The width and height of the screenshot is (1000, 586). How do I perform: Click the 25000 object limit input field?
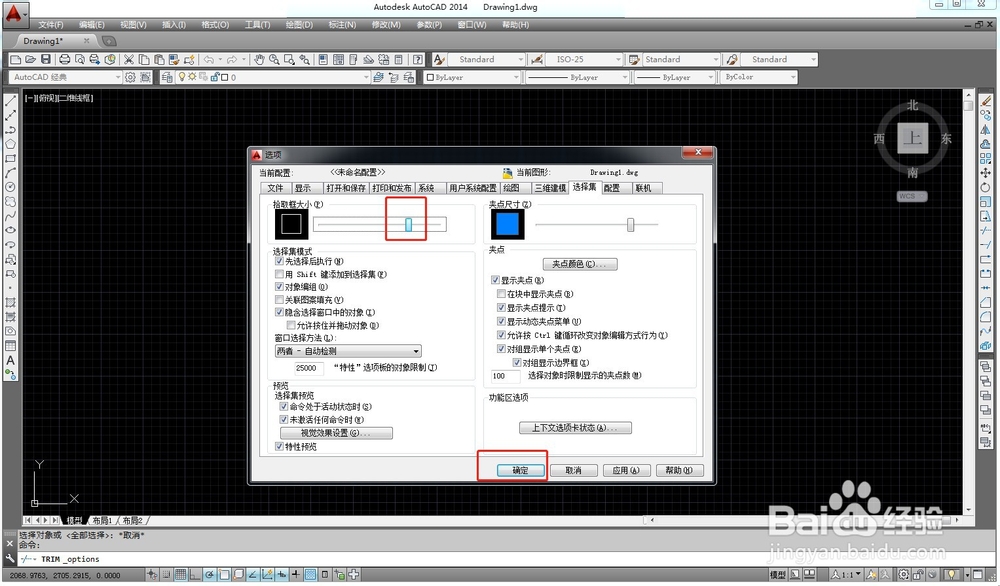pyautogui.click(x=311, y=368)
